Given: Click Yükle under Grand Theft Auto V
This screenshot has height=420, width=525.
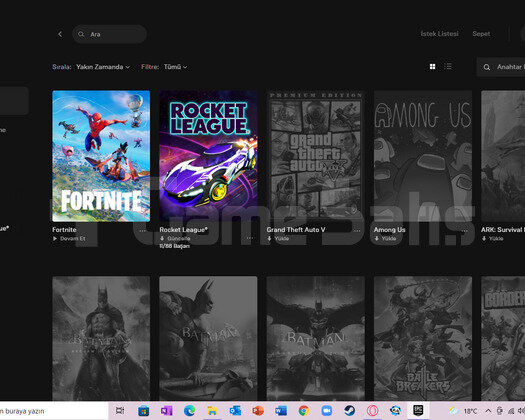Looking at the screenshot, I should [278, 238].
